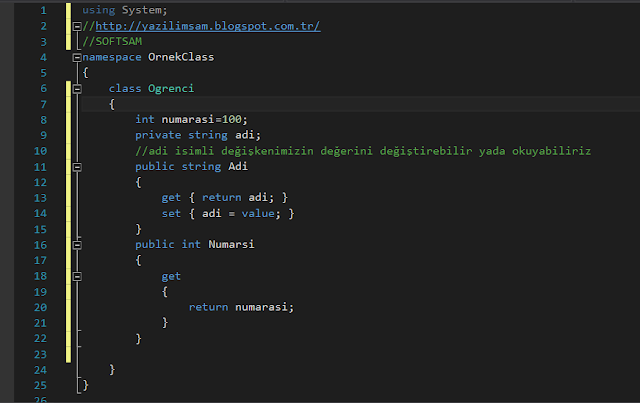Click the 'using' keyword on line 1
640x403 pixels.
coord(98,10)
